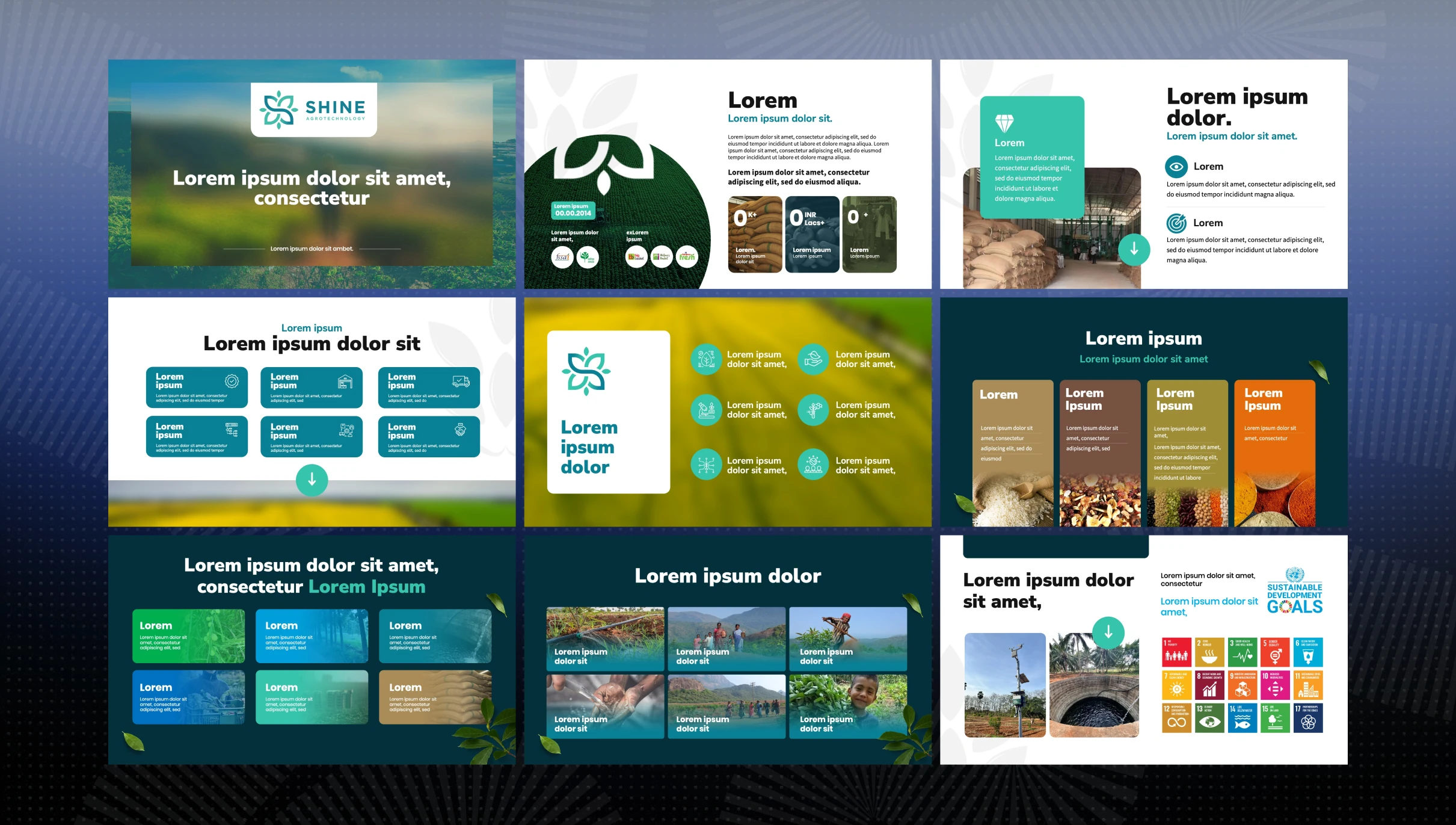Click SDG 13 Climate Action tile
Image resolution: width=1456 pixels, height=825 pixels.
pos(1209,718)
